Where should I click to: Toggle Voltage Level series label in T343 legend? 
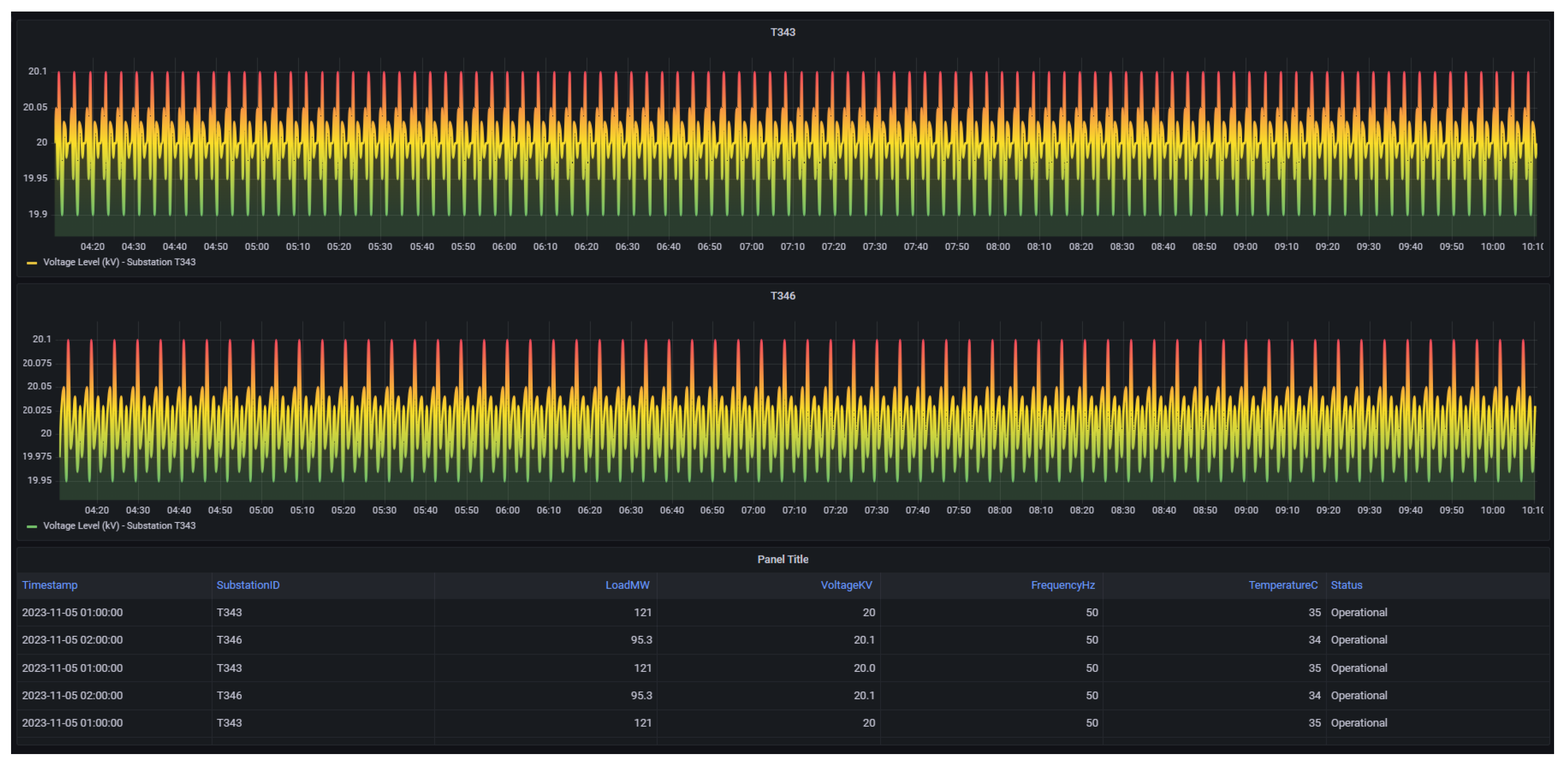pyautogui.click(x=119, y=262)
